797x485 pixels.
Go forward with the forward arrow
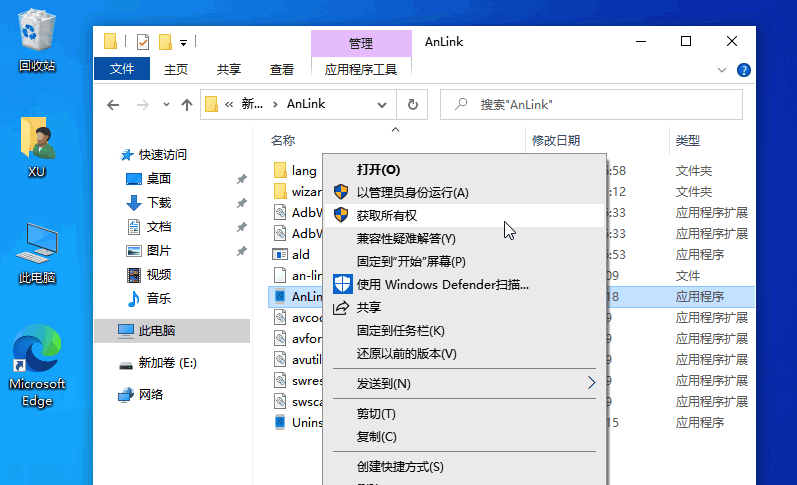pyautogui.click(x=143, y=105)
